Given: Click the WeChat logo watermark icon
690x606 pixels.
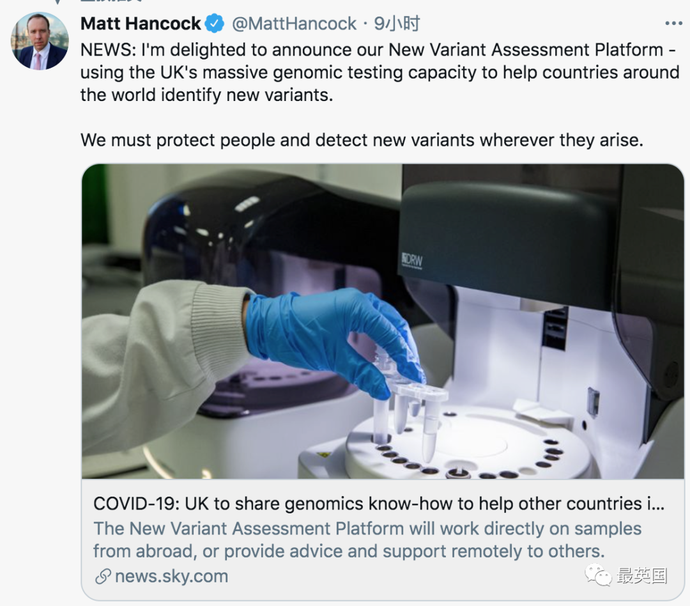Looking at the screenshot, I should point(598,575).
